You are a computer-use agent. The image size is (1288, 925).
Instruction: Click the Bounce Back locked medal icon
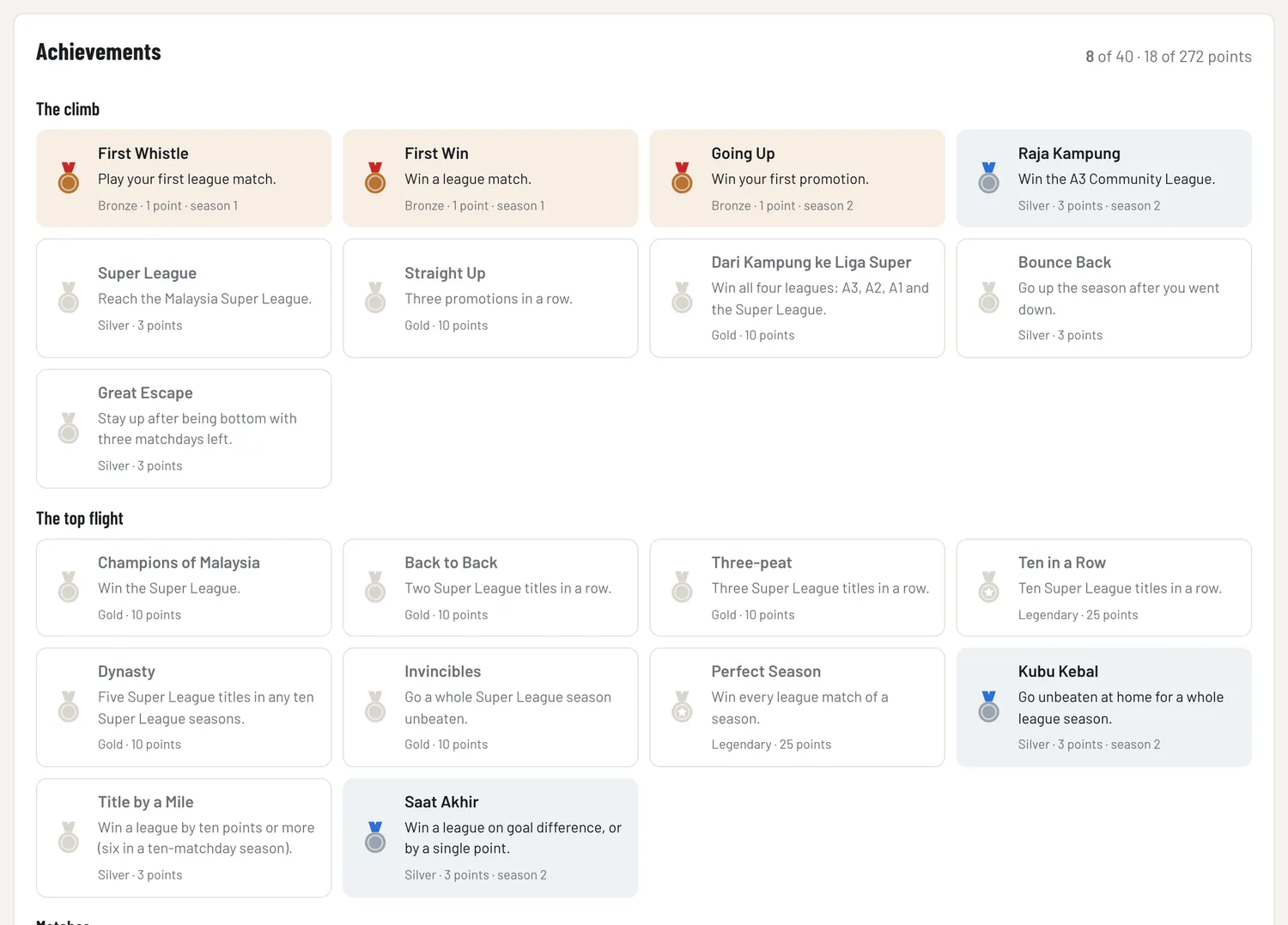(x=989, y=298)
